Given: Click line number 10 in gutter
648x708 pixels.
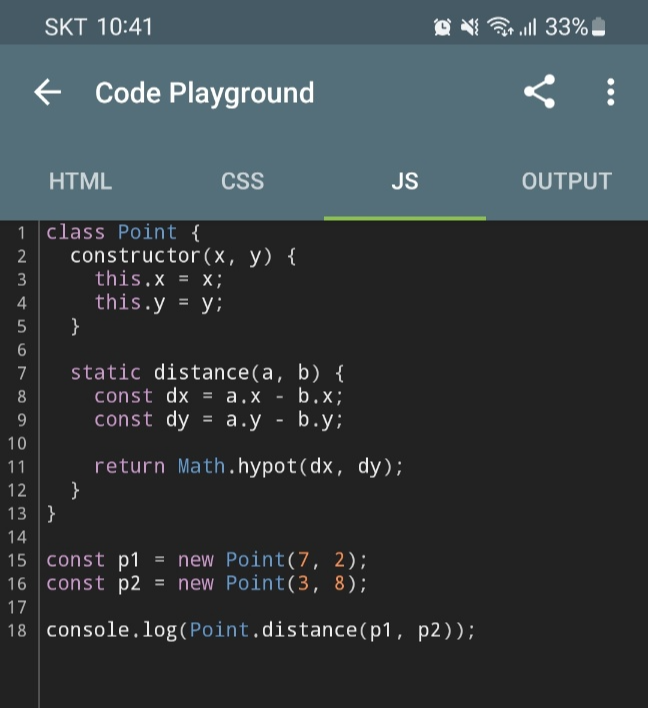Looking at the screenshot, I should 17,443.
